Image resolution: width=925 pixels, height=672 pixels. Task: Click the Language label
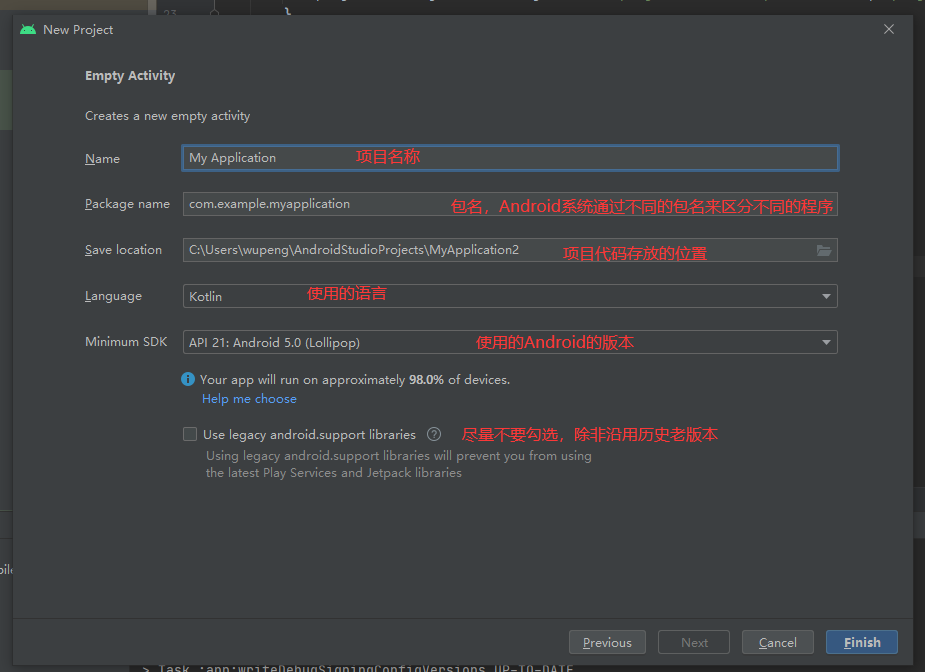coord(113,296)
